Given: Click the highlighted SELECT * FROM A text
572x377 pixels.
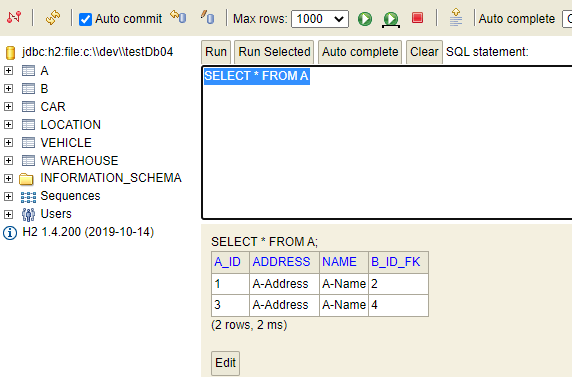Looking at the screenshot, I should 257,76.
